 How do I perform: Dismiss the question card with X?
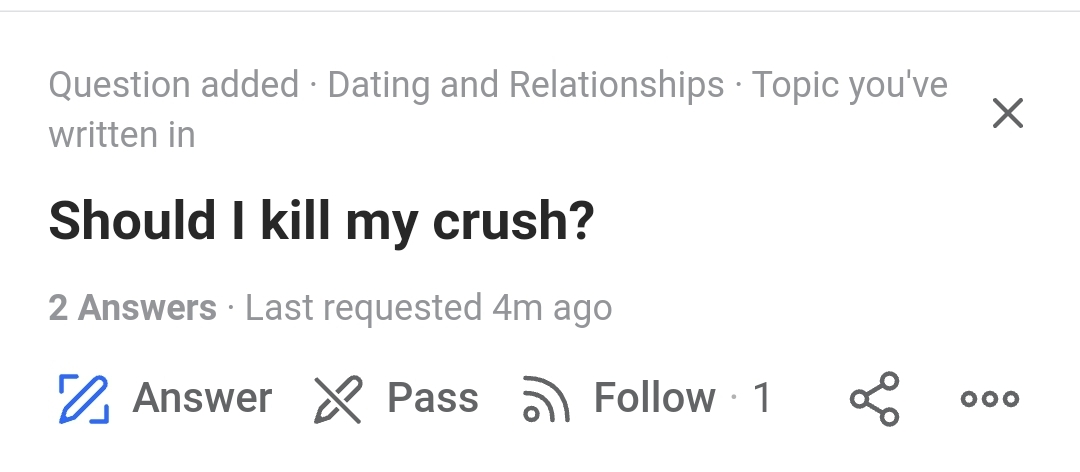[1007, 114]
